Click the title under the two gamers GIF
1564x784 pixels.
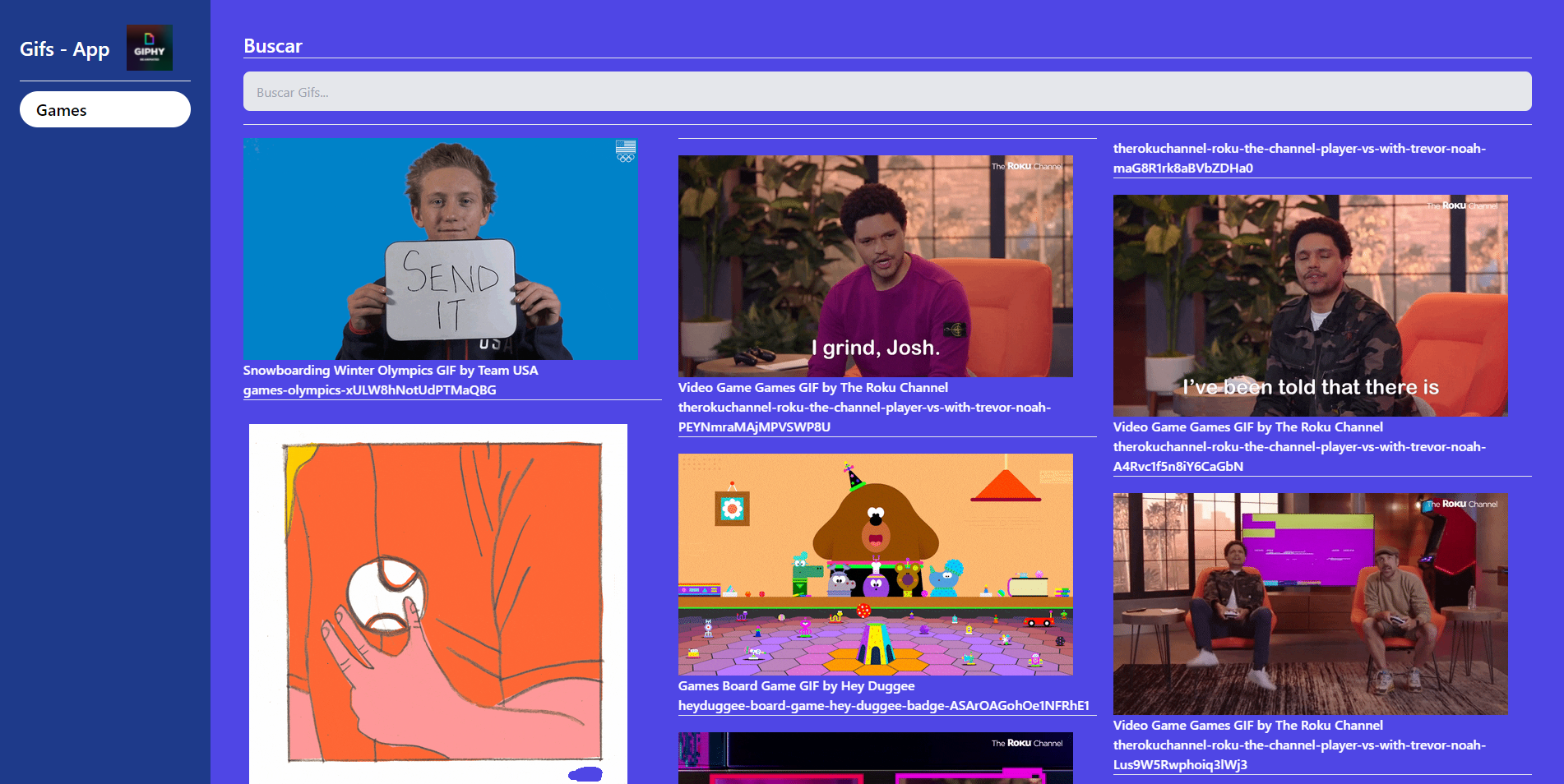point(1248,726)
